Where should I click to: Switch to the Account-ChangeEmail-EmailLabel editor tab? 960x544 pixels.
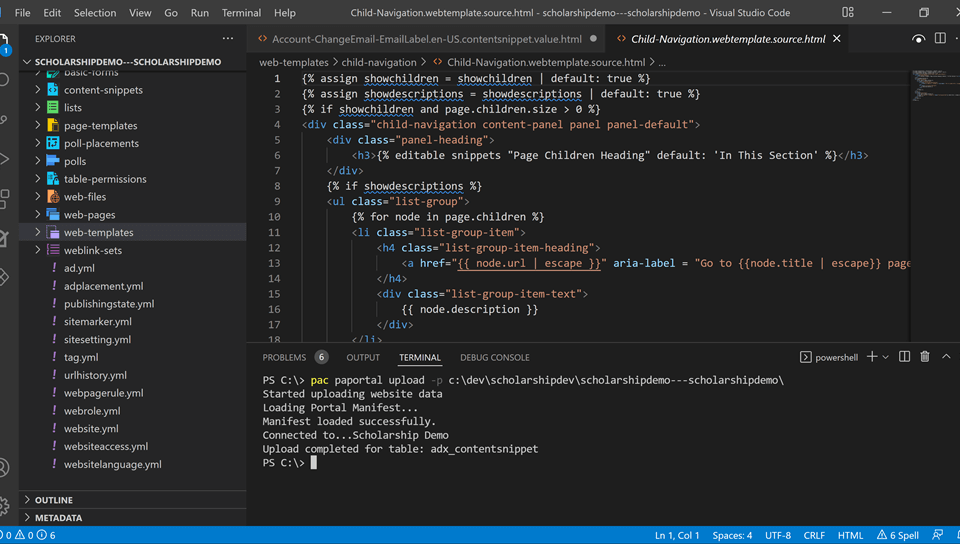[425, 39]
